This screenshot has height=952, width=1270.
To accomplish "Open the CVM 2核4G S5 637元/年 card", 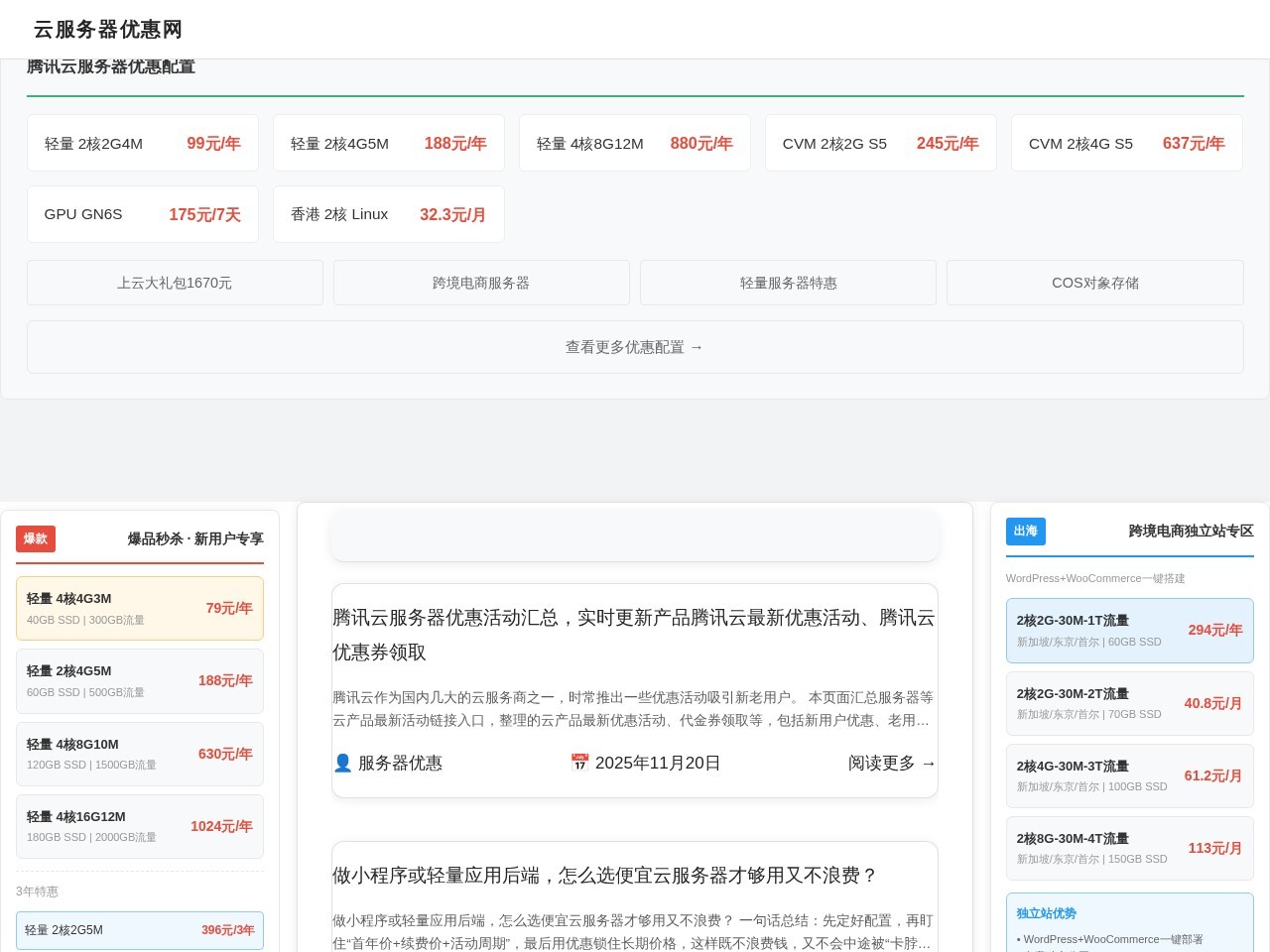I will (1127, 143).
